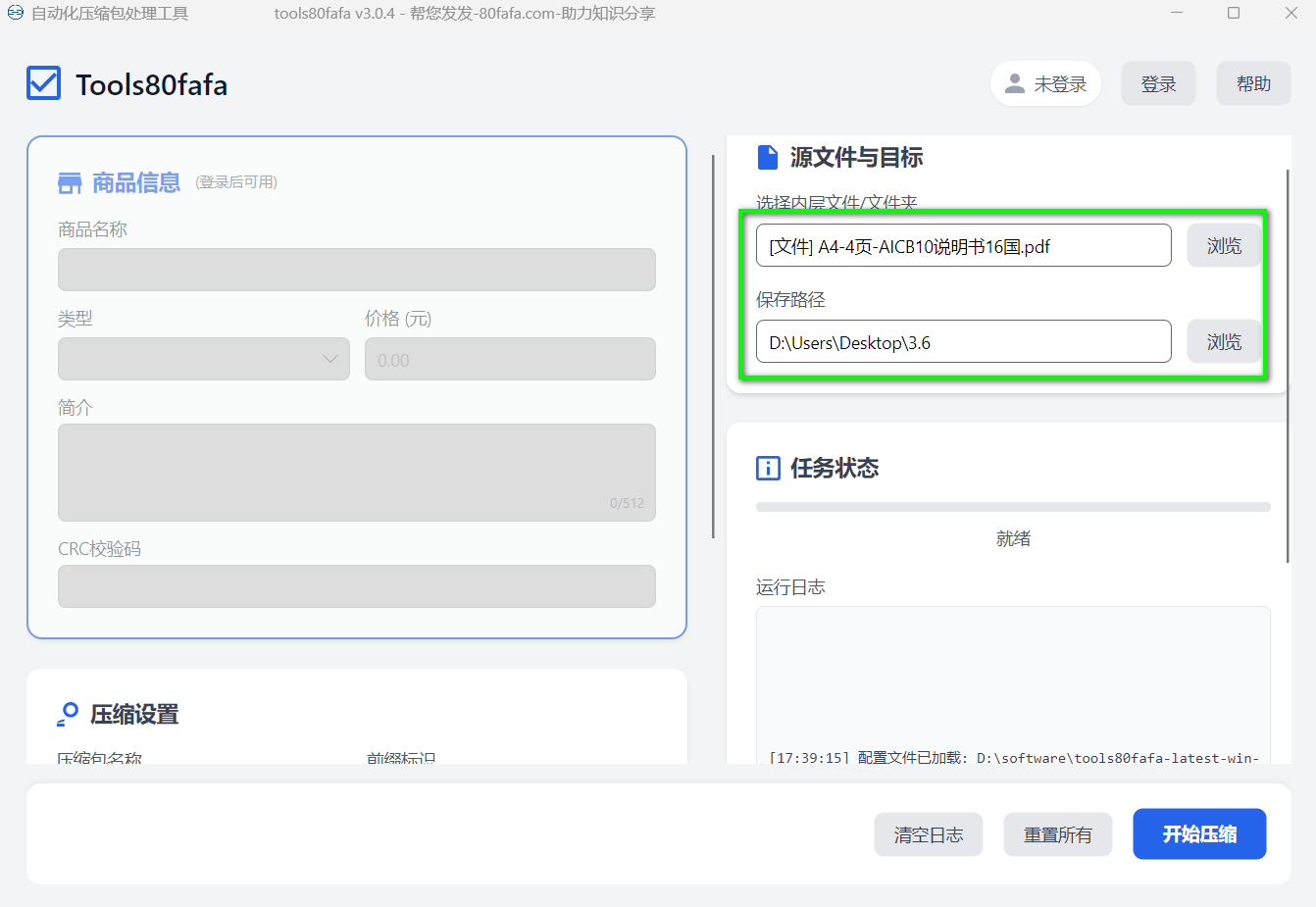Image resolution: width=1316 pixels, height=907 pixels.
Task: Expand the 类型 dropdown list
Action: (204, 359)
